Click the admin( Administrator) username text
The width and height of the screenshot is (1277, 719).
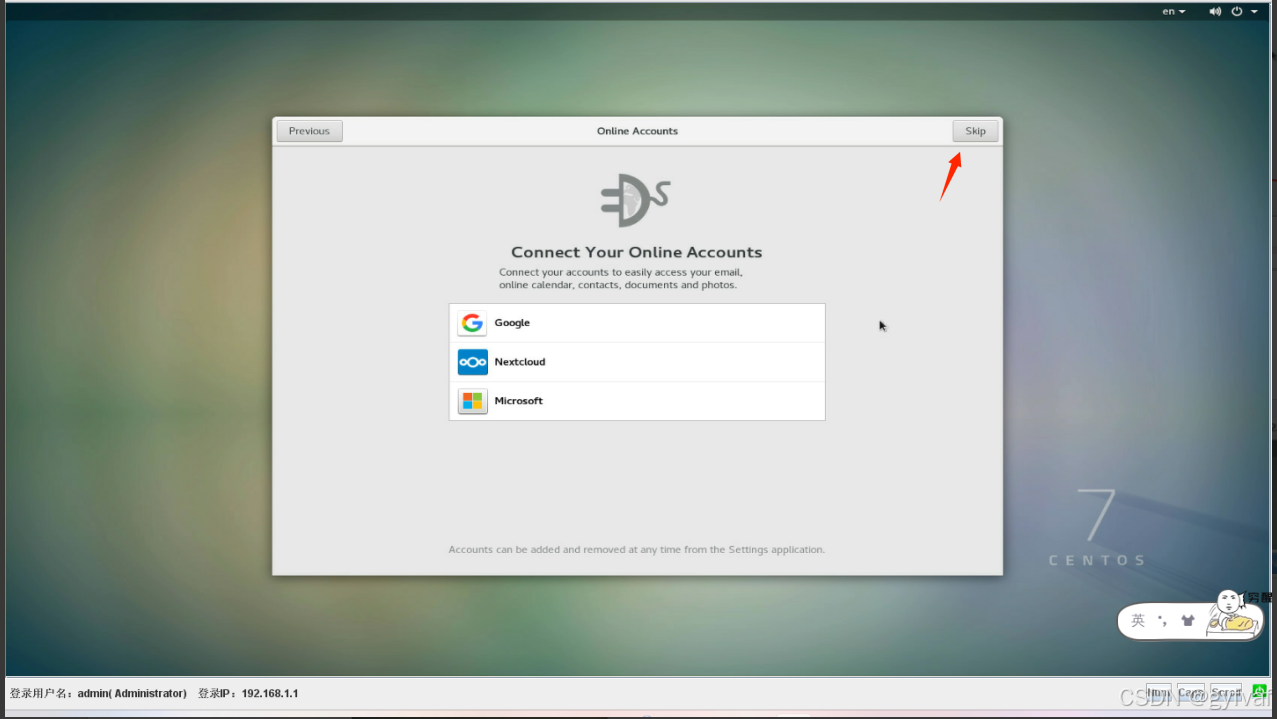132,693
